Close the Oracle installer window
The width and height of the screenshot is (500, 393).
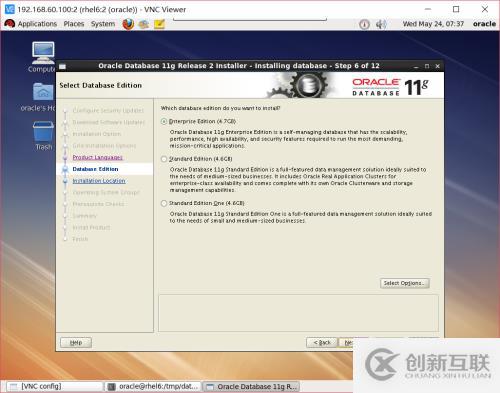pos(438,66)
